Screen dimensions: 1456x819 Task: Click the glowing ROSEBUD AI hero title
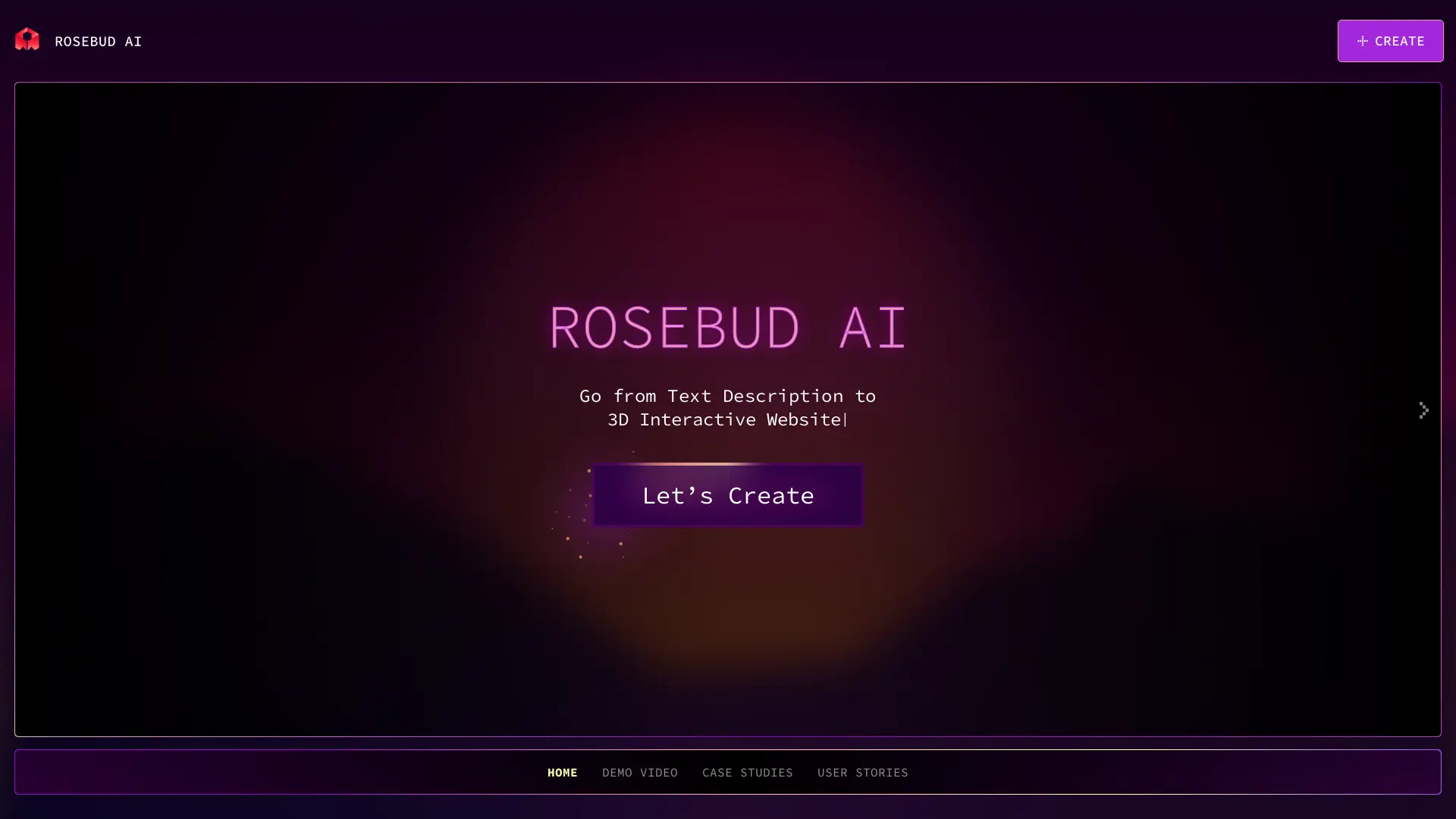pyautogui.click(x=726, y=327)
